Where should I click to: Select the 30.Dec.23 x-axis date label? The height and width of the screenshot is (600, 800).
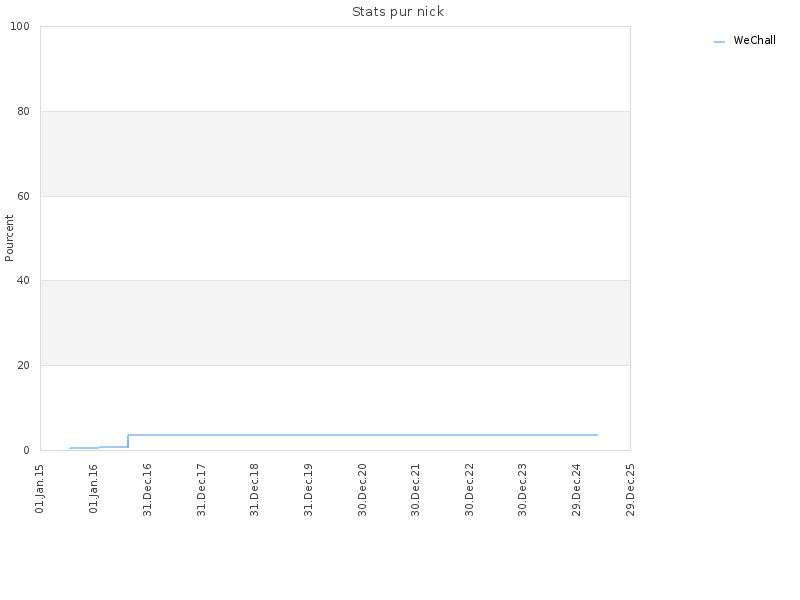[x=522, y=490]
